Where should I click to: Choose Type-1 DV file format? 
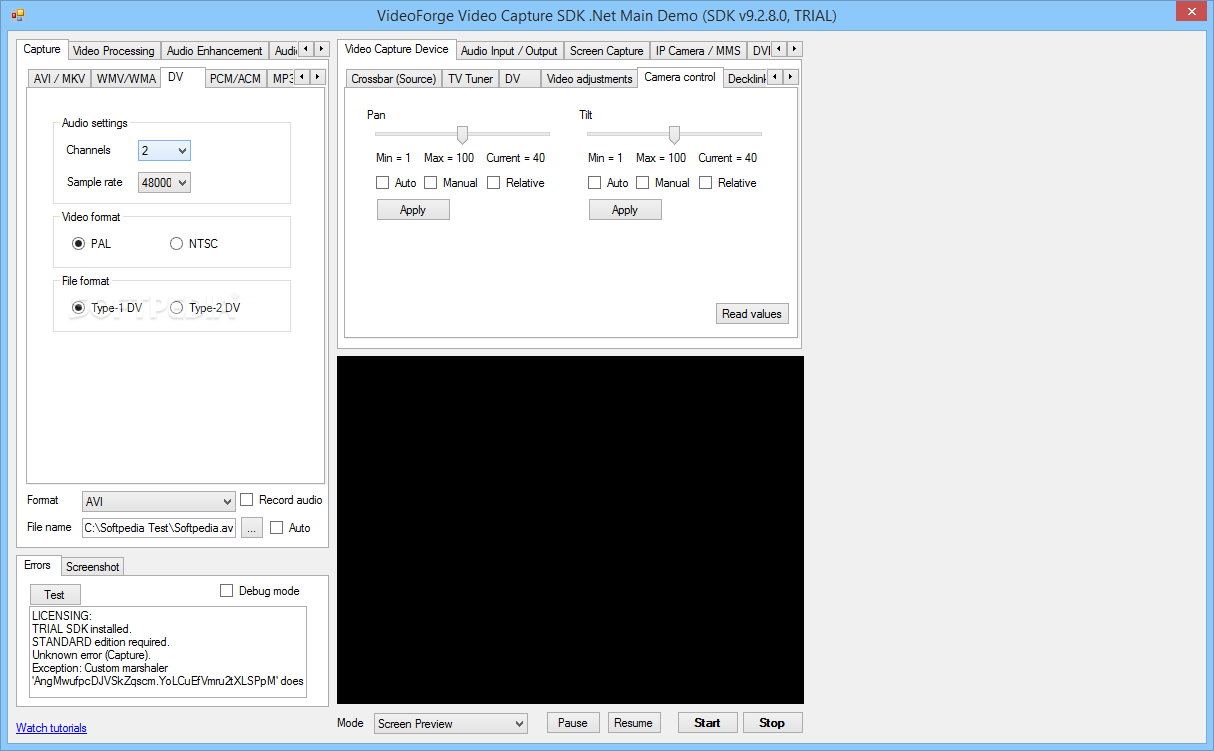point(107,308)
